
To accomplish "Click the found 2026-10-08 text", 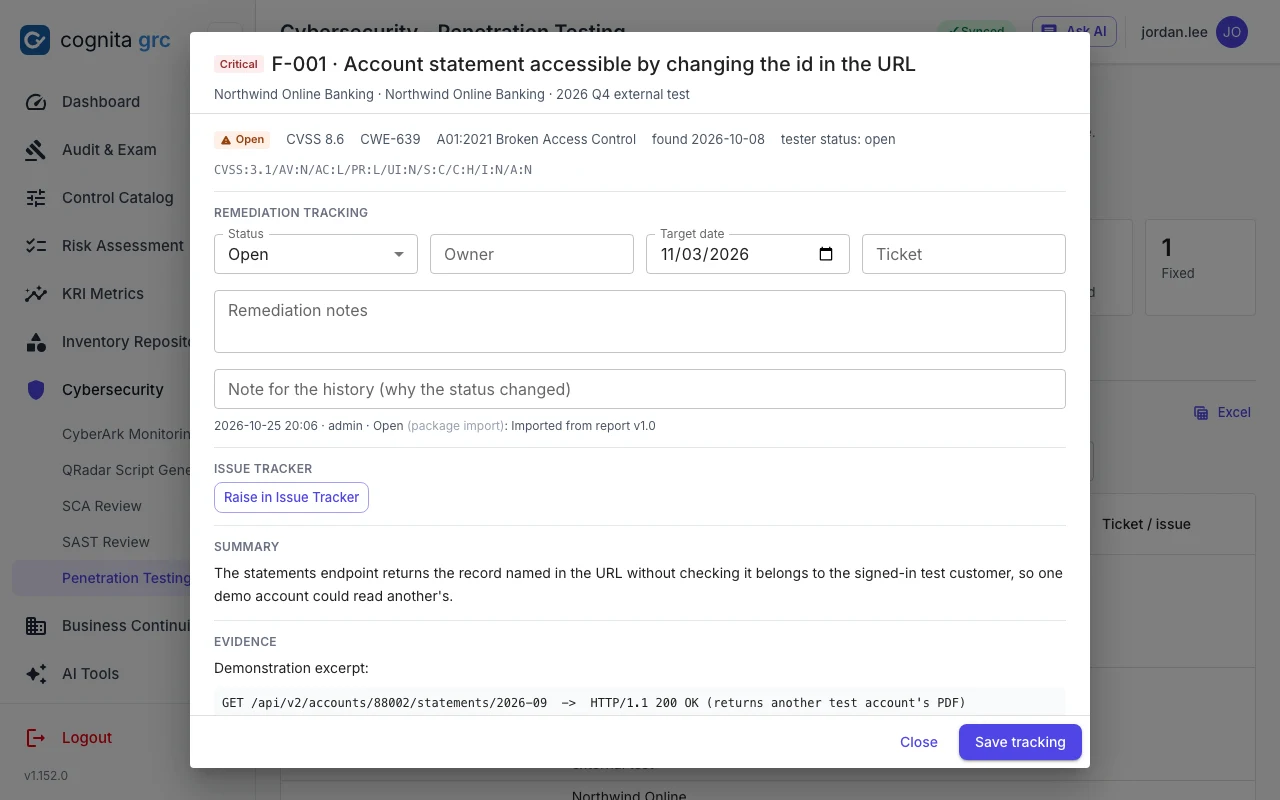I will pyautogui.click(x=708, y=140).
